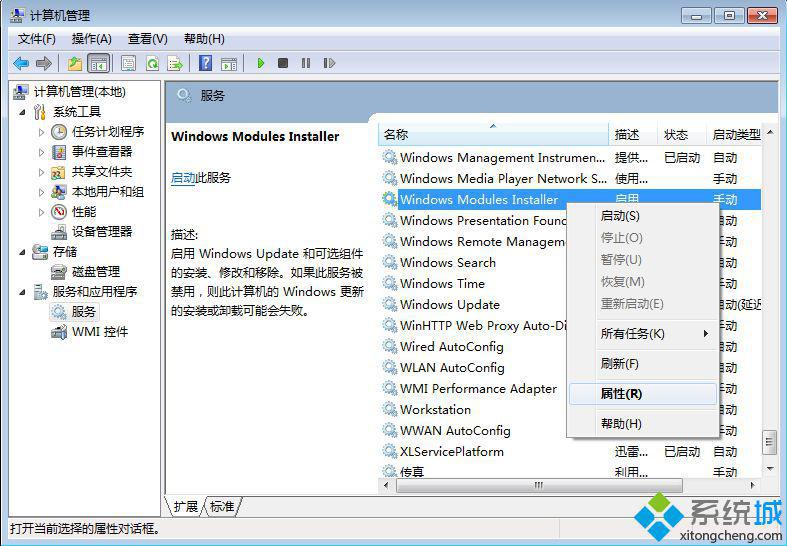Click the vertical scrollbar thumb
The image size is (787, 546).
769,442
